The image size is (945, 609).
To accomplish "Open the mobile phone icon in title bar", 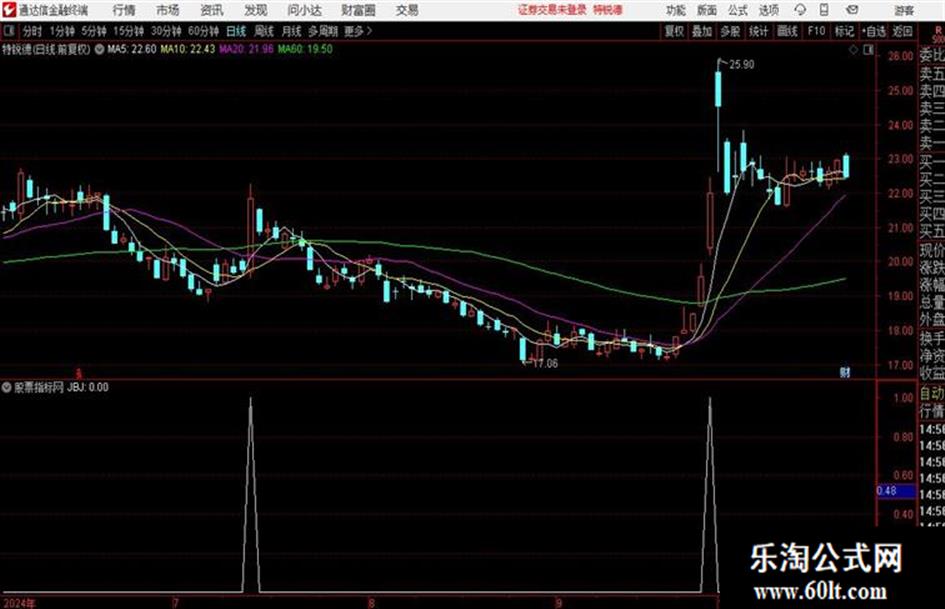I will click(824, 10).
